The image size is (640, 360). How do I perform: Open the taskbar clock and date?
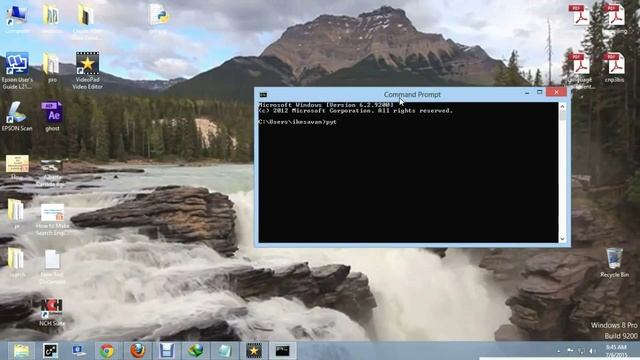[616, 351]
